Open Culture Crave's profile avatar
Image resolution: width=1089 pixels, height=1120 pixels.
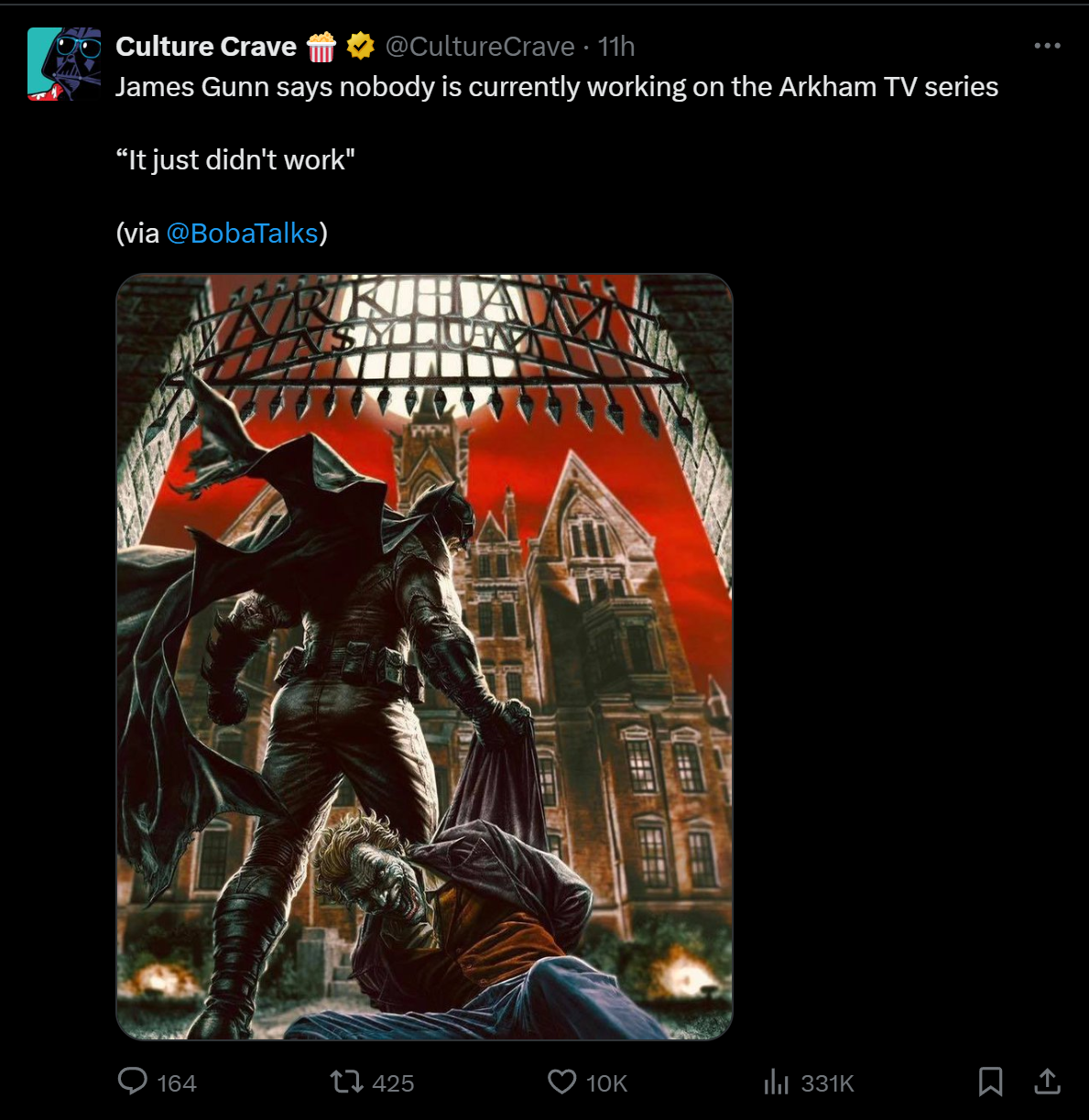pos(64,64)
